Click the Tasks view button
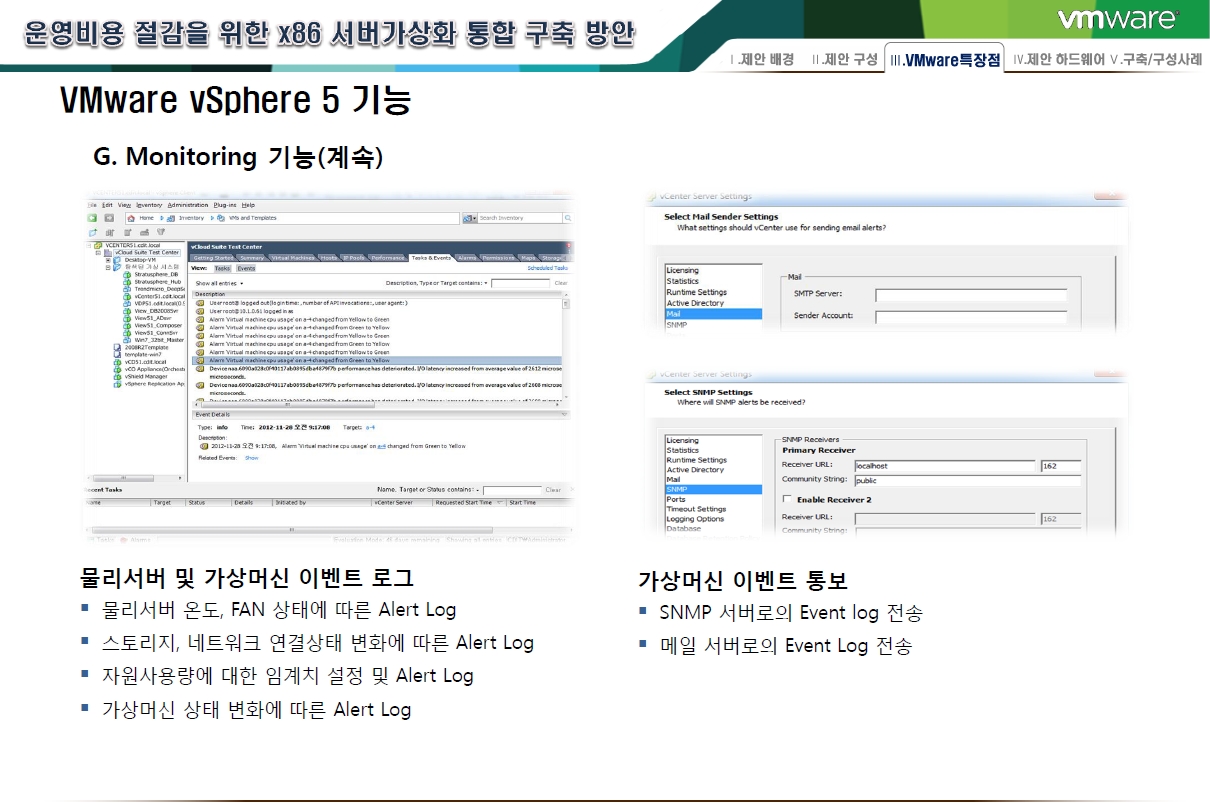1210x803 pixels. point(222,269)
